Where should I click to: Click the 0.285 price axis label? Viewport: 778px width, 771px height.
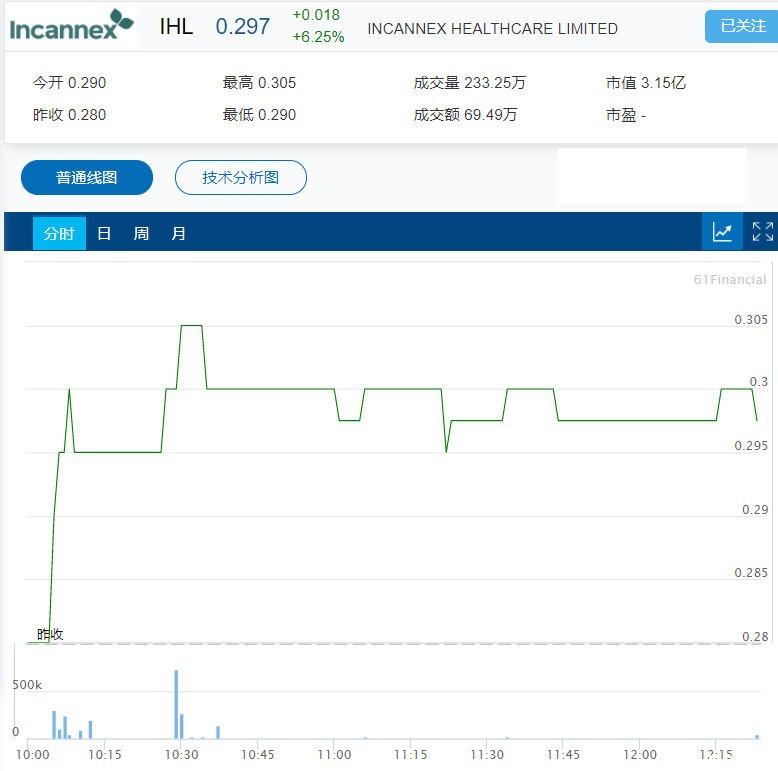click(751, 573)
